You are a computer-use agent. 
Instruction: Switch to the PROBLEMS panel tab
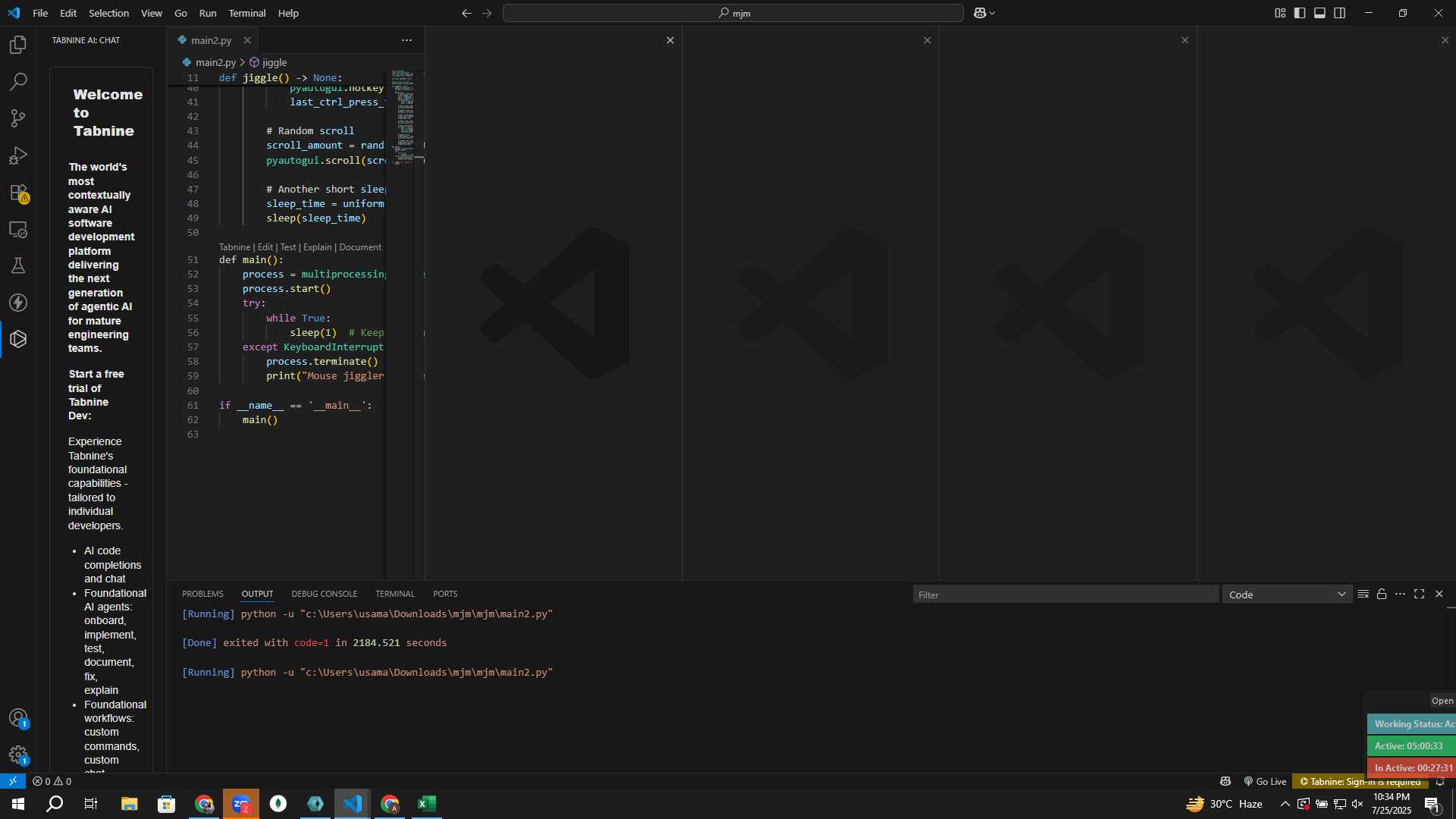(202, 594)
